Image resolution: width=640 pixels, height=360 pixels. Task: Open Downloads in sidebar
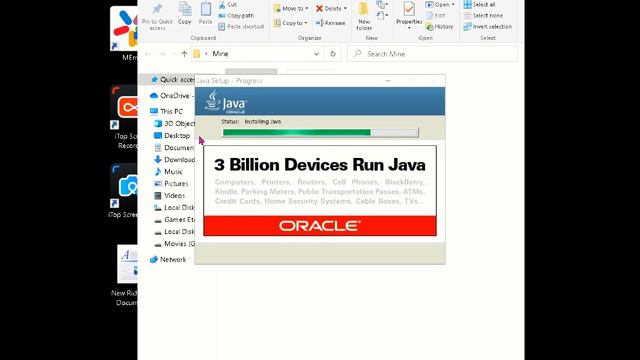[x=174, y=160]
